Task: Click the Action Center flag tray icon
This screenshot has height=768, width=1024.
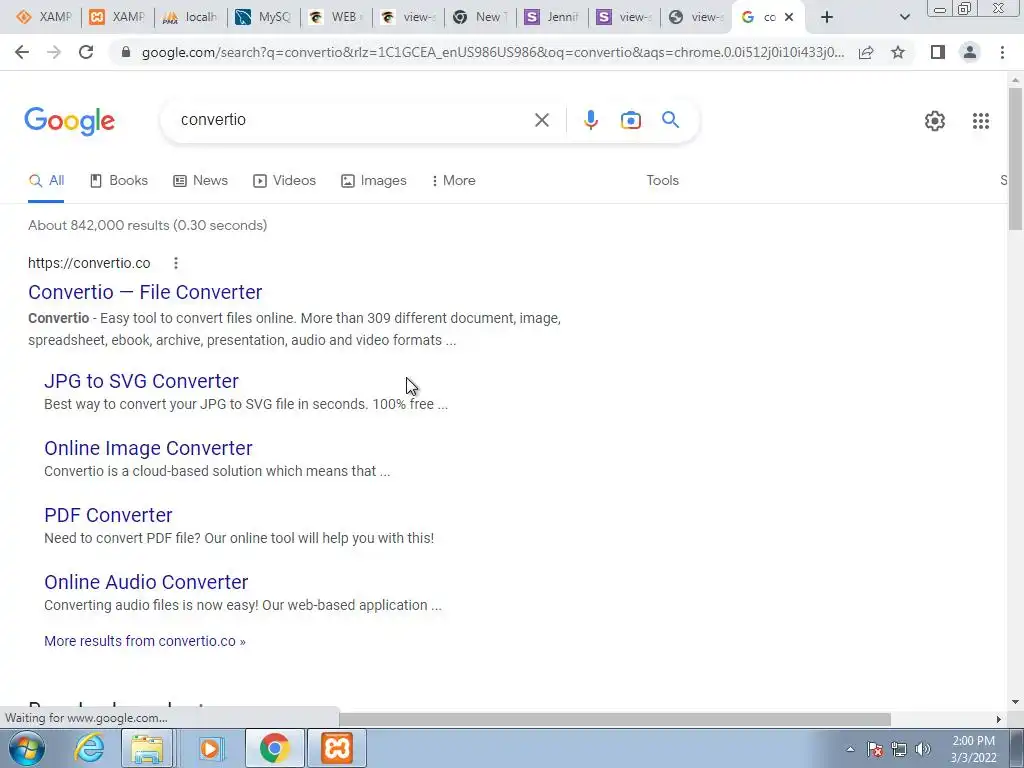Action: (x=875, y=749)
